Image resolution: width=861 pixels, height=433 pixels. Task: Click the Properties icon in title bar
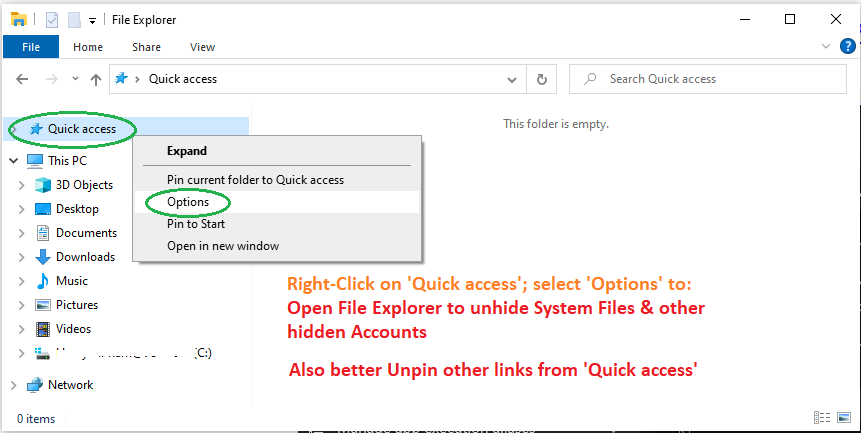click(52, 20)
